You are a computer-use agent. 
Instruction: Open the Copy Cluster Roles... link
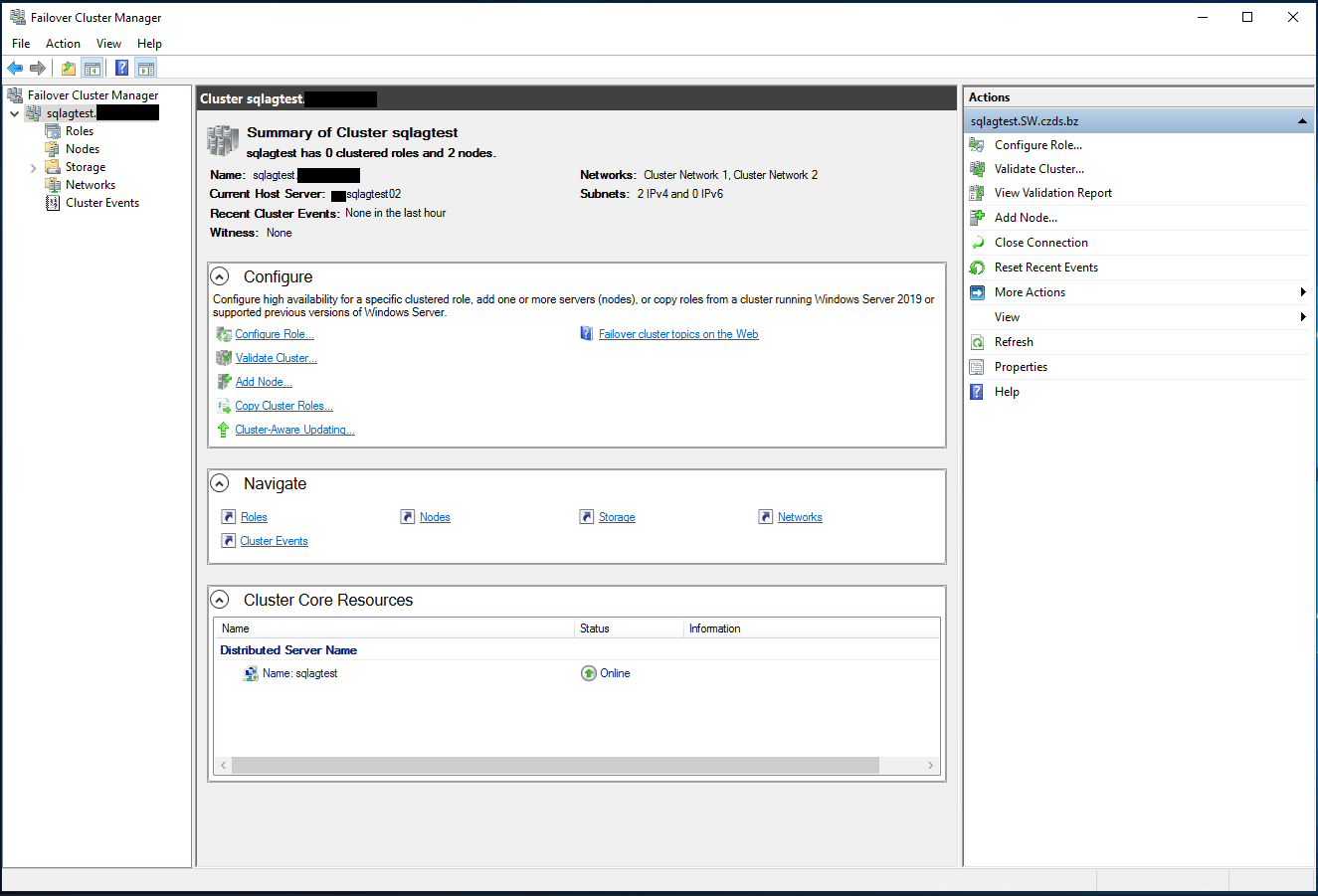tap(283, 406)
